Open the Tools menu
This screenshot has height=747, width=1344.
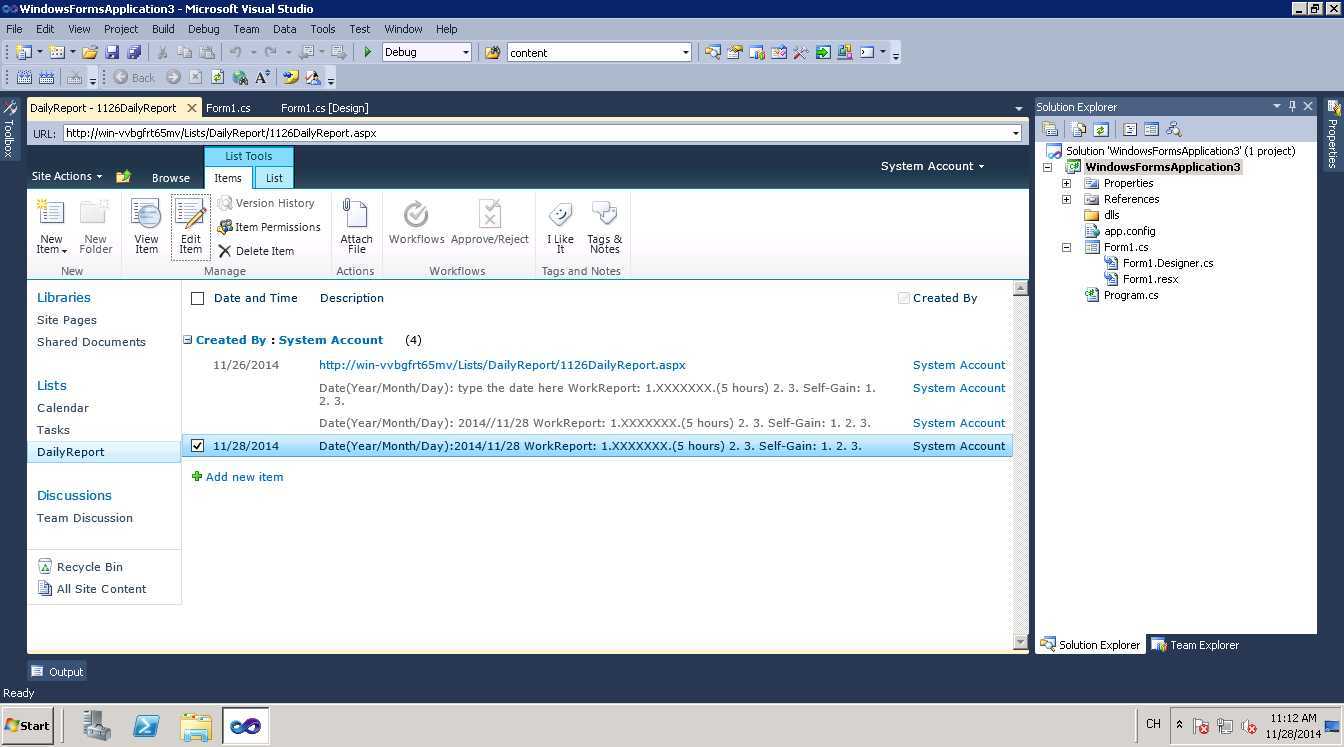322,29
